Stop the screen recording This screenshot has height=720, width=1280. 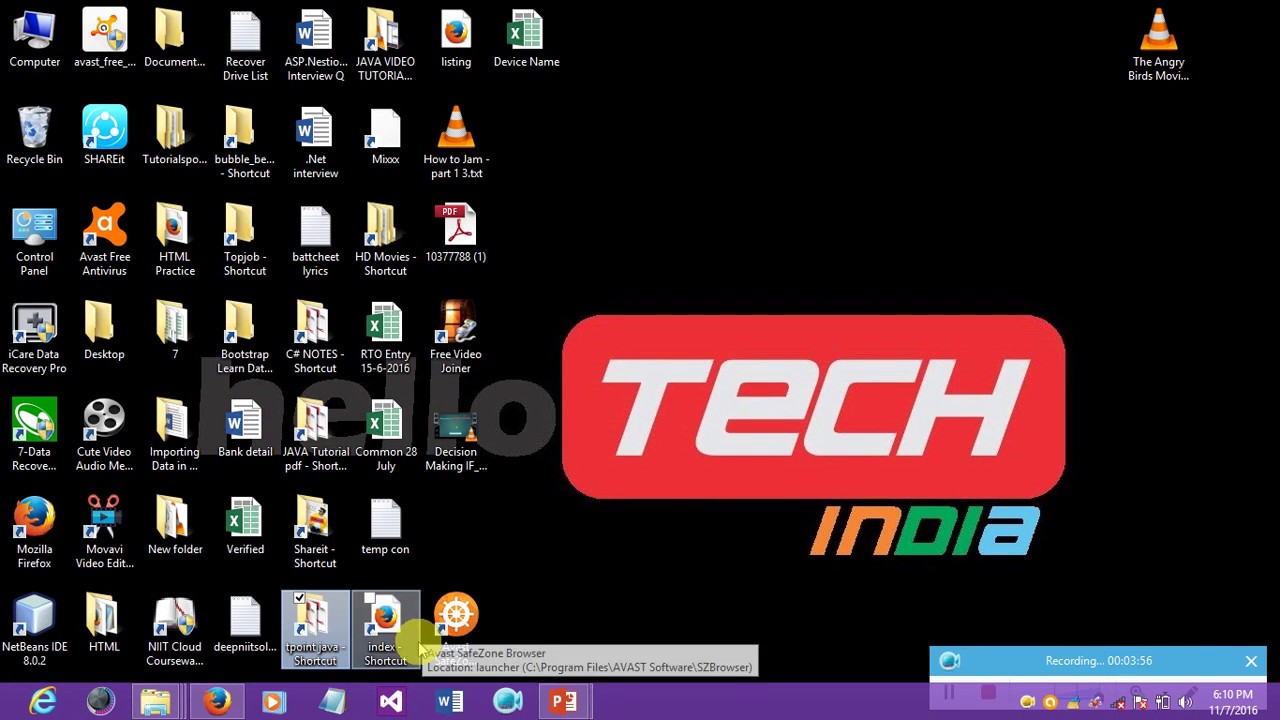coord(988,692)
